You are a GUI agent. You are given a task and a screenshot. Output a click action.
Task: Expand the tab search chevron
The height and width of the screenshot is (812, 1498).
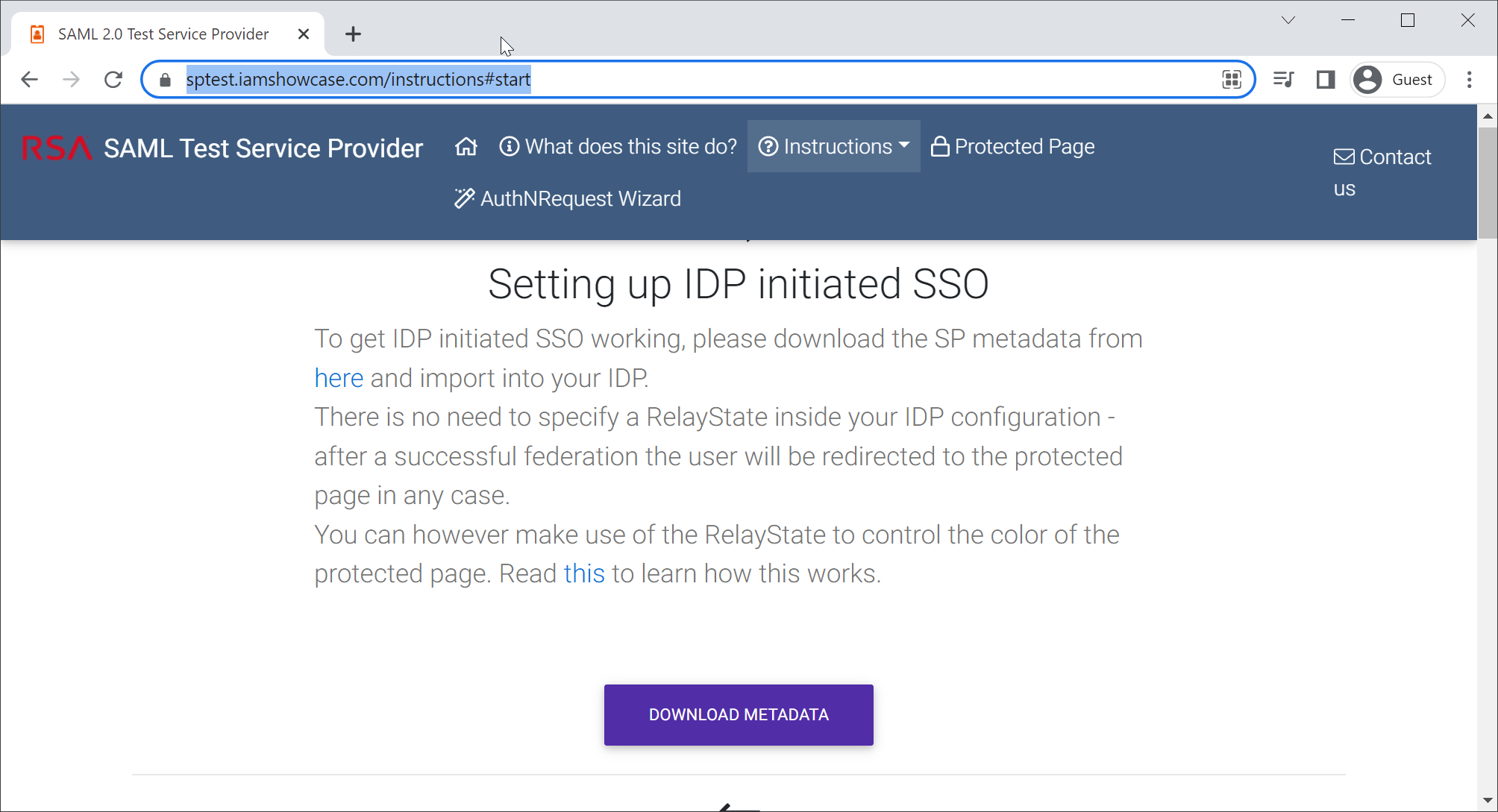pyautogui.click(x=1288, y=21)
